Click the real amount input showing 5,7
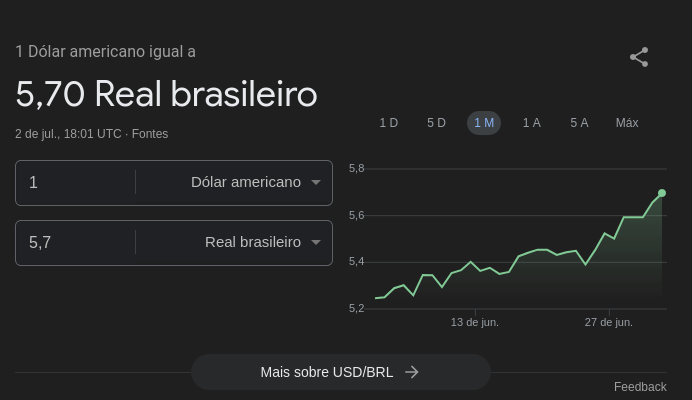This screenshot has height=400, width=692. [75, 242]
